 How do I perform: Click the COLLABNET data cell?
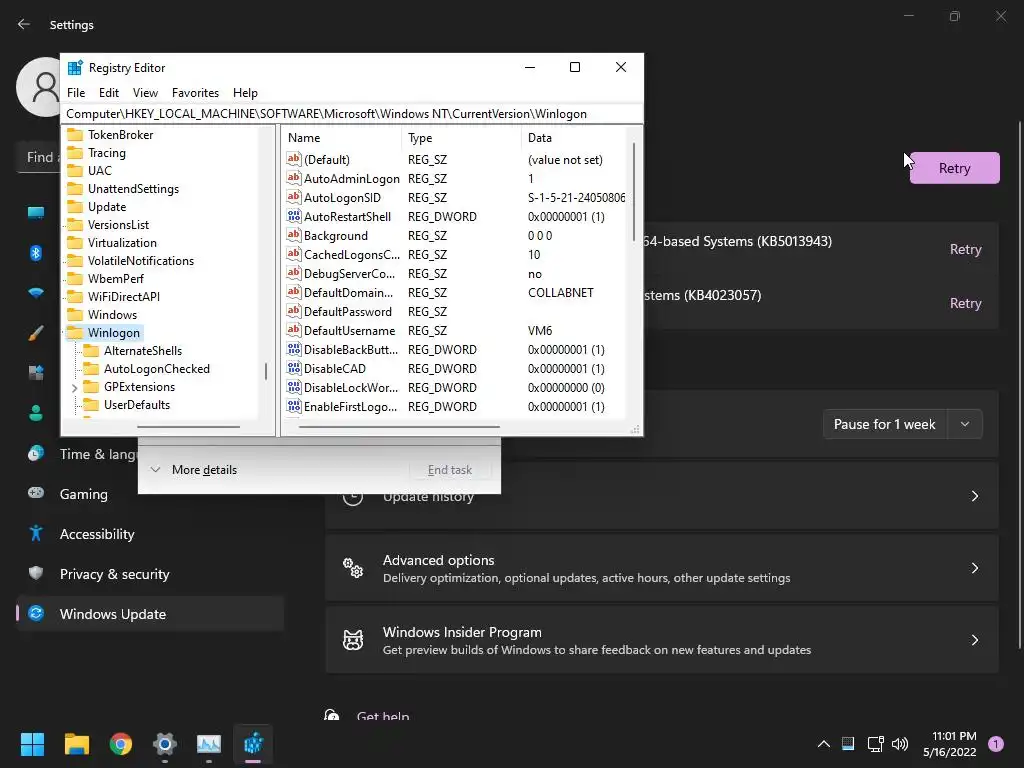tap(560, 293)
